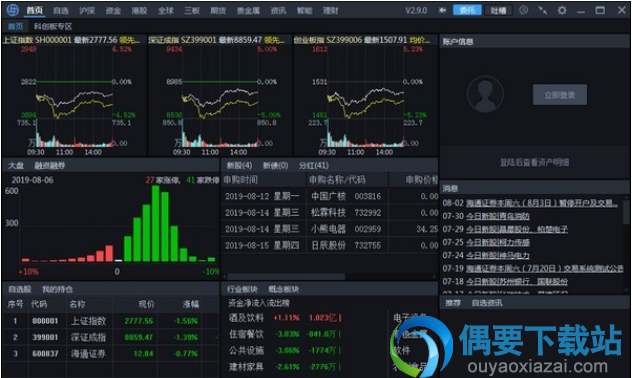This screenshot has width=633, height=378.
Task: Click the 创业板指 SZ399006 chart title
Action: point(362,40)
